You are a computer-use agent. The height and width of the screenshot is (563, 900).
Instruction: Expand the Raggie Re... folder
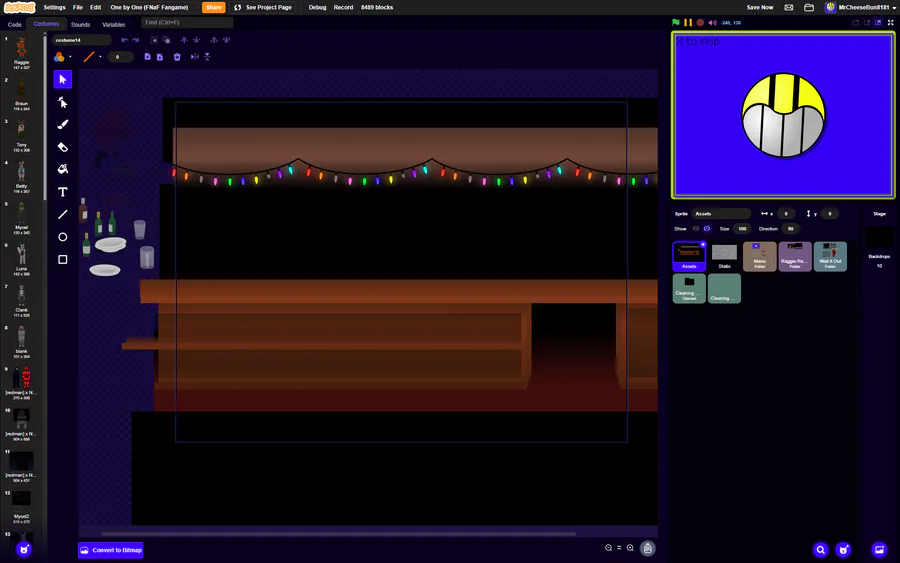(x=795, y=257)
